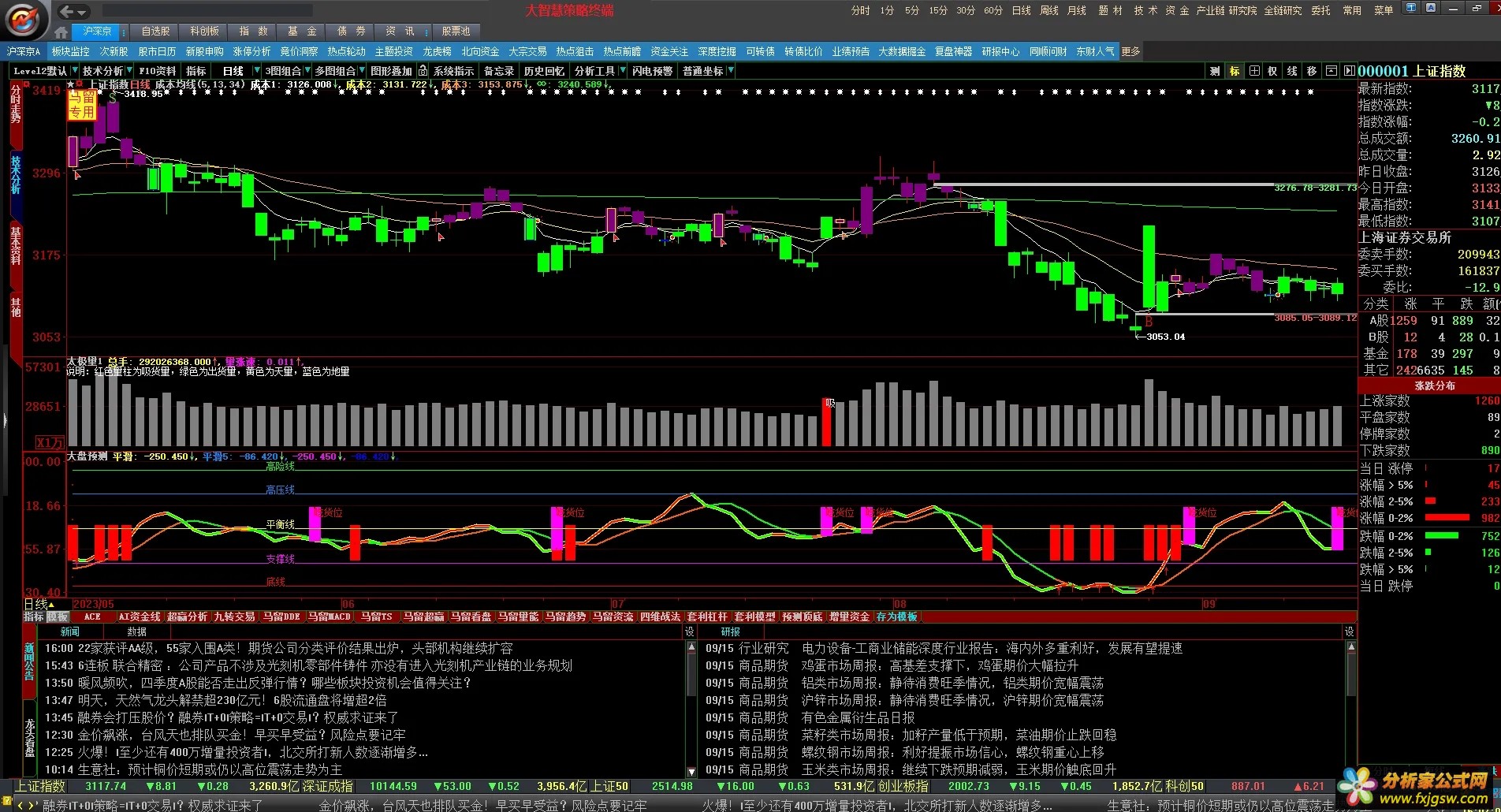
Task: Click the red 吸 volume bar marker
Action: [x=827, y=422]
